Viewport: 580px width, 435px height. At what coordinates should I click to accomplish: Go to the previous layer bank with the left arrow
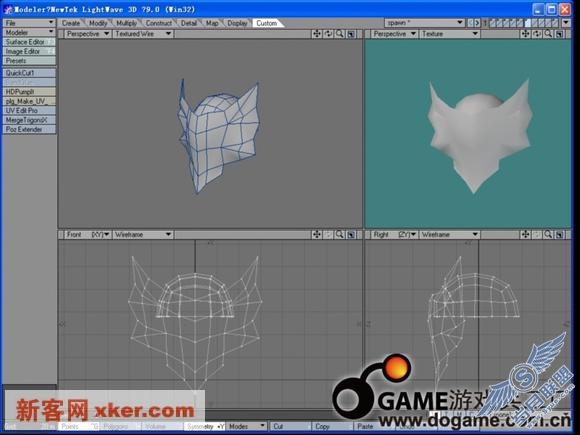point(471,23)
